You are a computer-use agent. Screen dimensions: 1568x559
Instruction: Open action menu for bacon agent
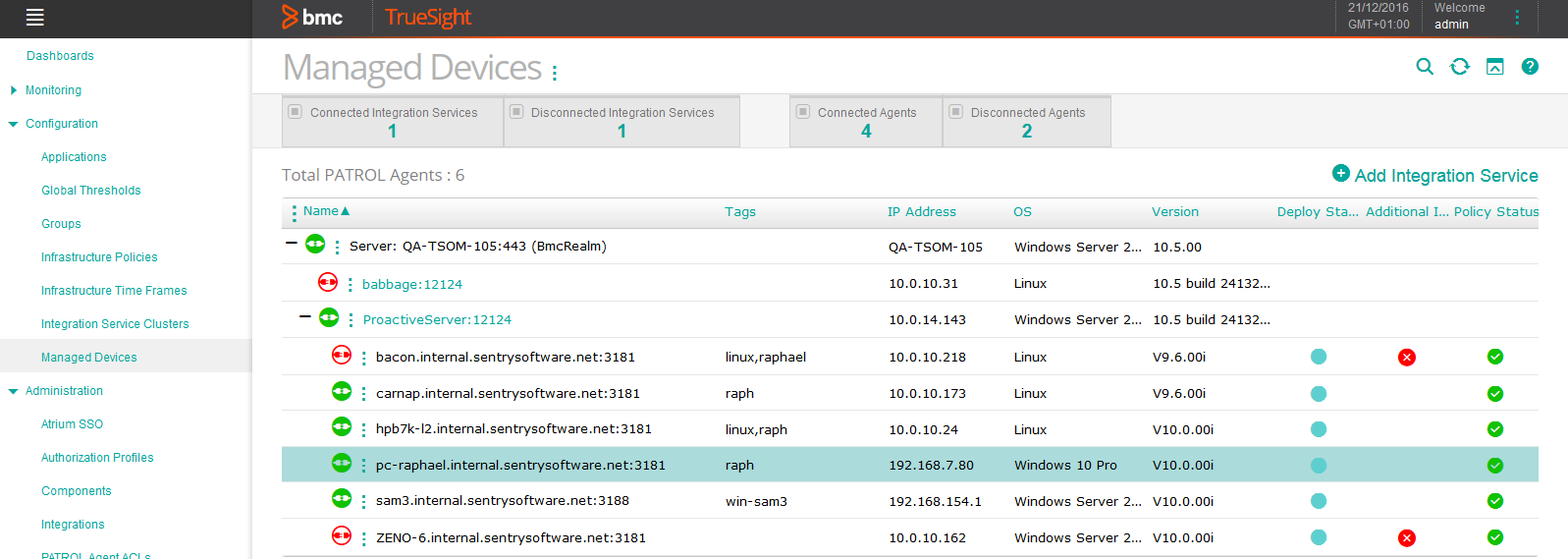[363, 359]
